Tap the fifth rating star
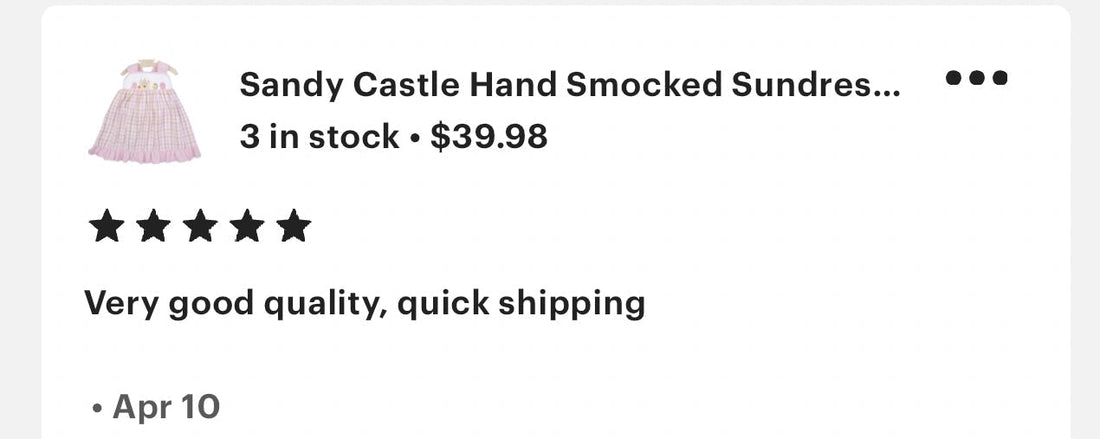The width and height of the screenshot is (1100, 439). click(x=293, y=226)
